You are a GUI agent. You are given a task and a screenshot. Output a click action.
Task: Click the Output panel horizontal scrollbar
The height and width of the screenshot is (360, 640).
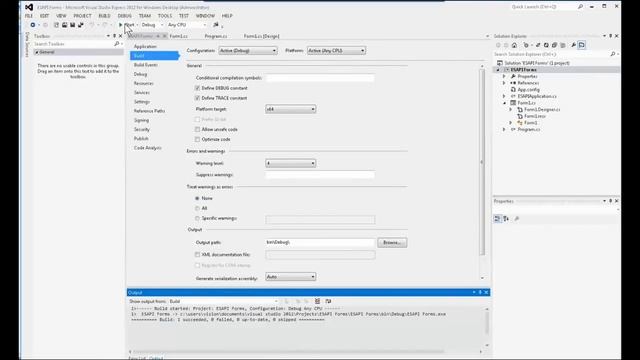(289, 351)
